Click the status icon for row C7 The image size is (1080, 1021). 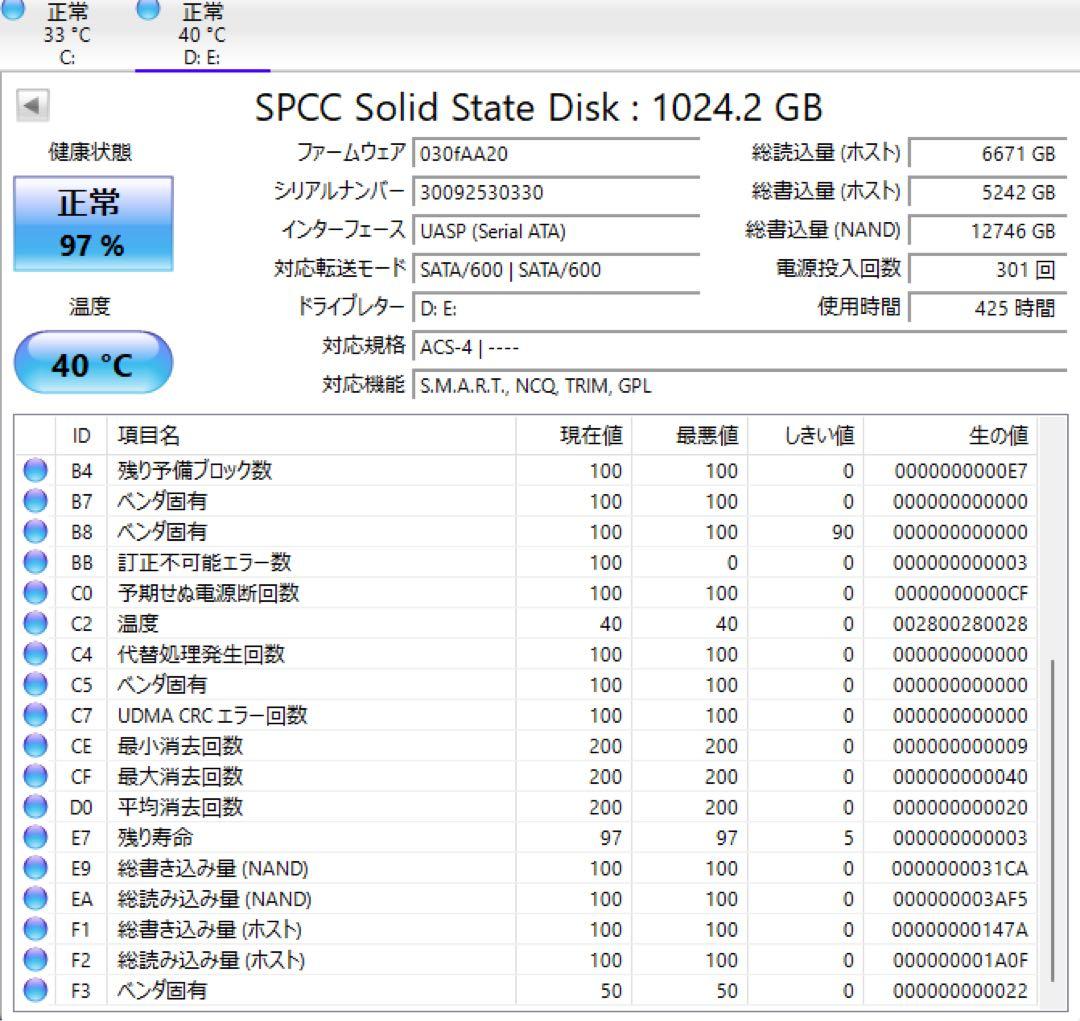point(35,715)
